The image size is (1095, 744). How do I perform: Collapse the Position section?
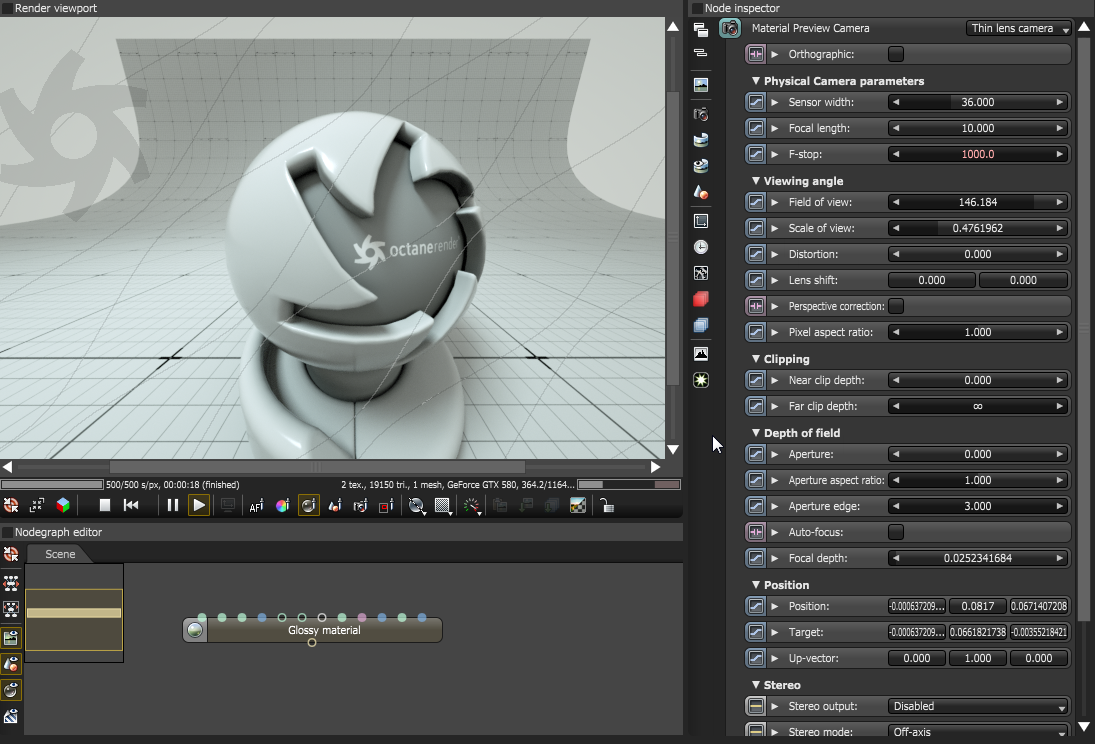click(x=756, y=585)
